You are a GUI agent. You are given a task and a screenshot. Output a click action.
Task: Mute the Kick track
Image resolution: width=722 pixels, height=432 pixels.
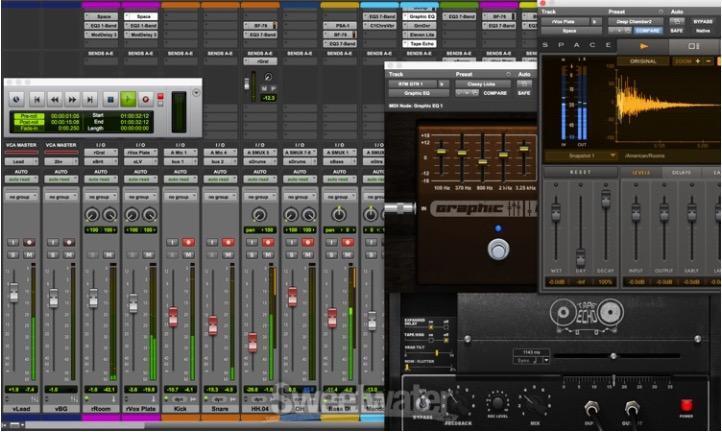[188, 254]
